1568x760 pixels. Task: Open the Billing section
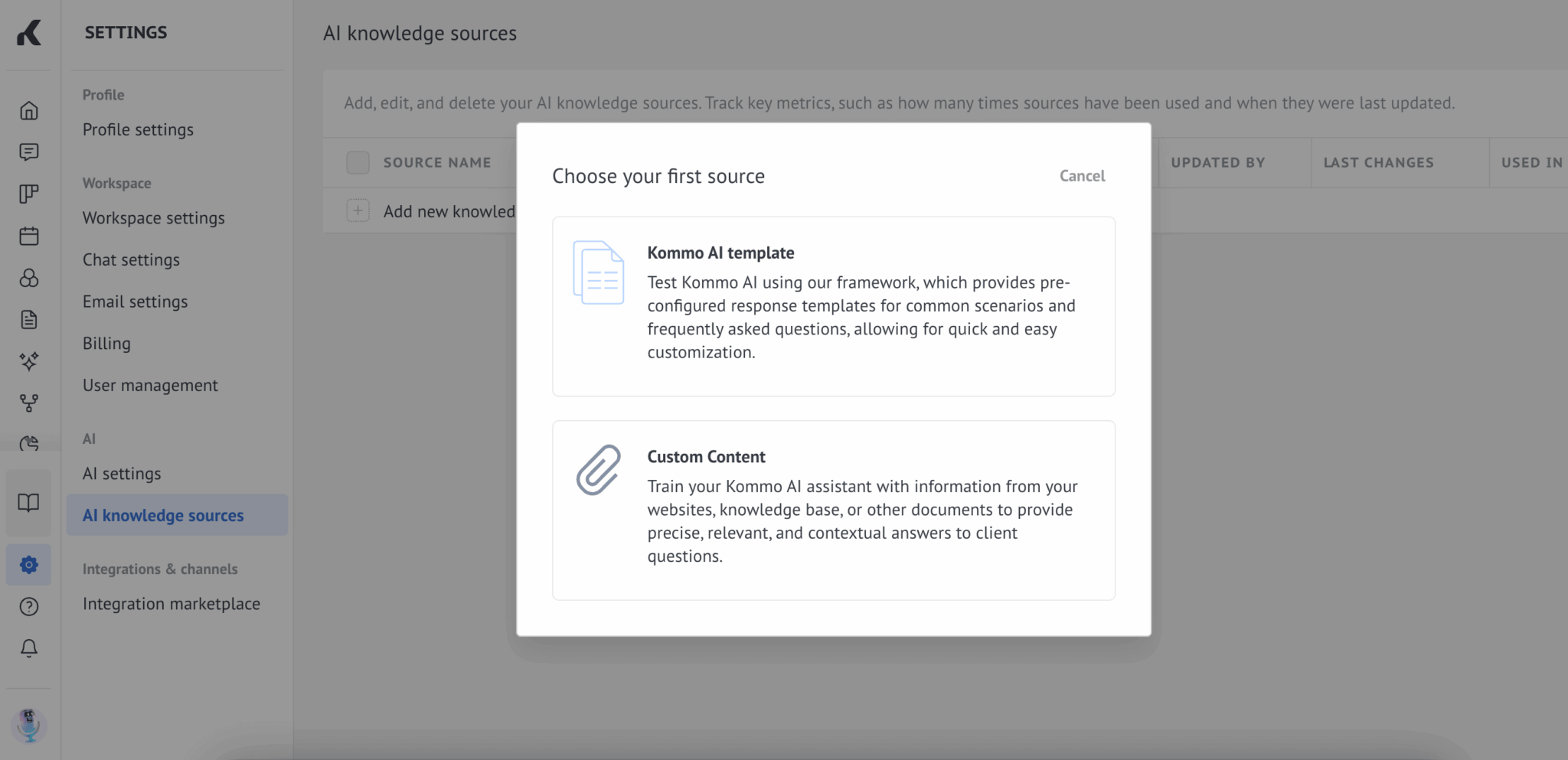point(106,344)
